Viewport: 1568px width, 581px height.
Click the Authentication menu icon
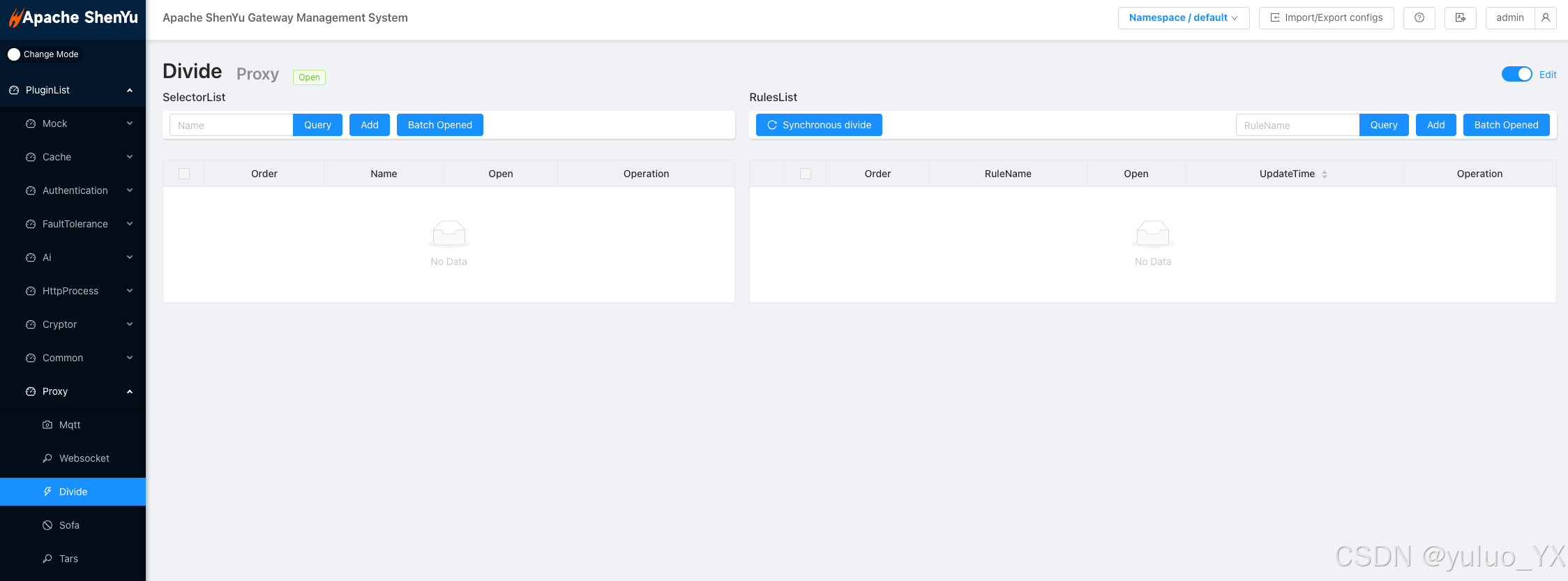click(x=31, y=190)
